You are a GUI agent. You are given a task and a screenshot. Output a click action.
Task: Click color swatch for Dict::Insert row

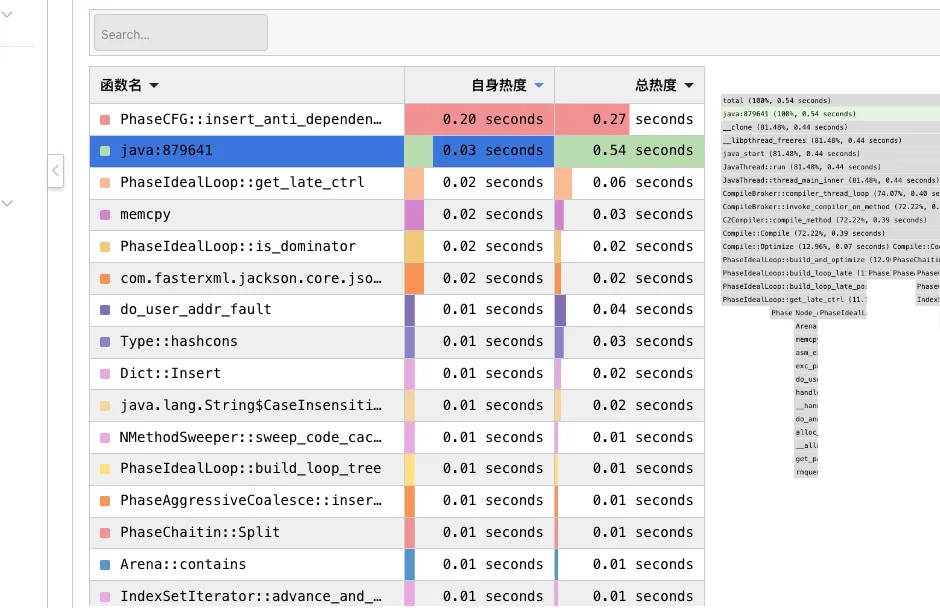[105, 374]
